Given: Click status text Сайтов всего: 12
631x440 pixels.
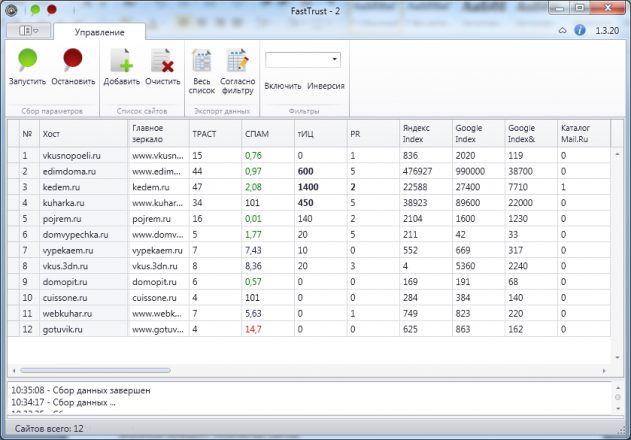Looking at the screenshot, I should click(49, 429).
